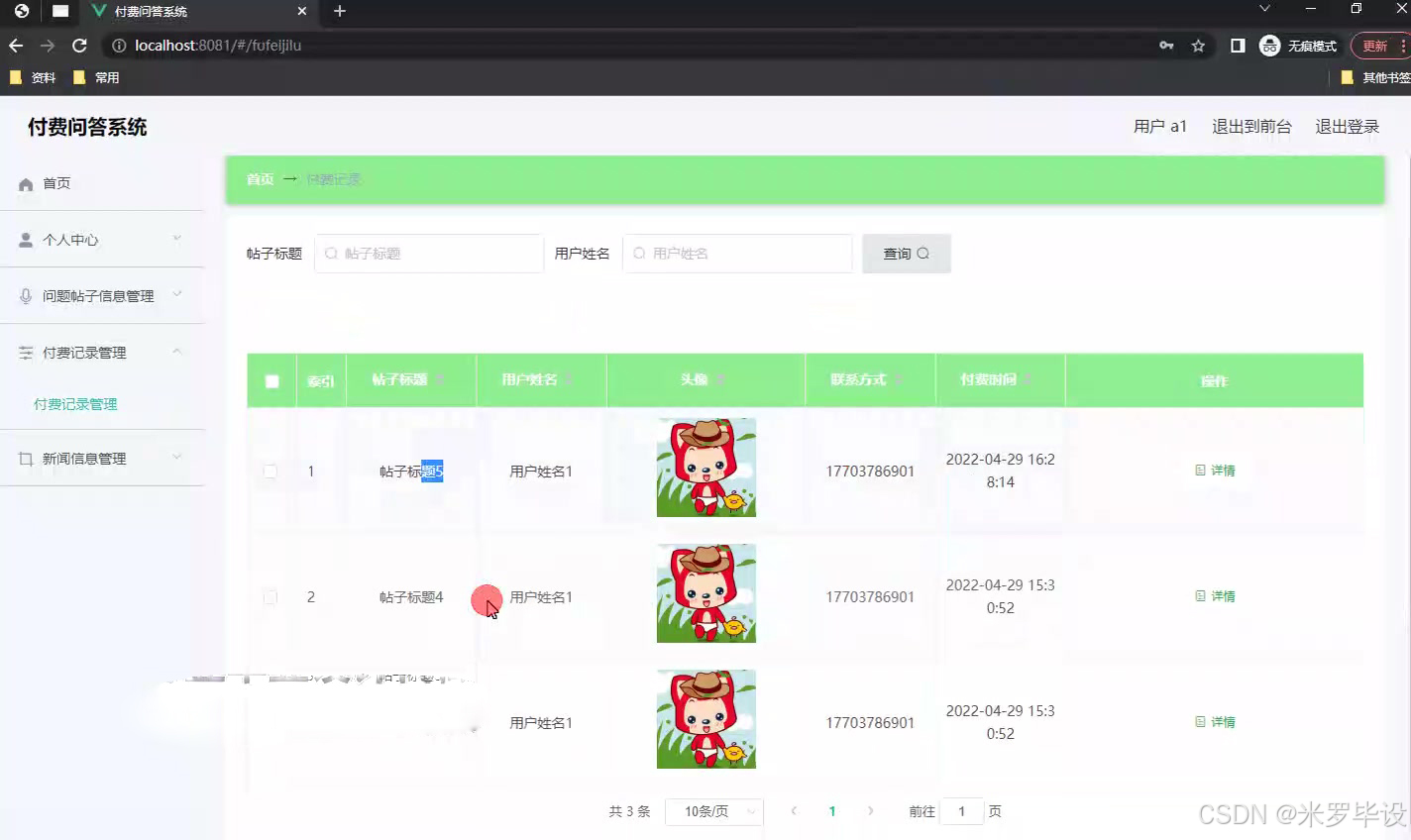Click the red 更新 browser button
This screenshot has height=840, width=1411.
[x=1377, y=45]
